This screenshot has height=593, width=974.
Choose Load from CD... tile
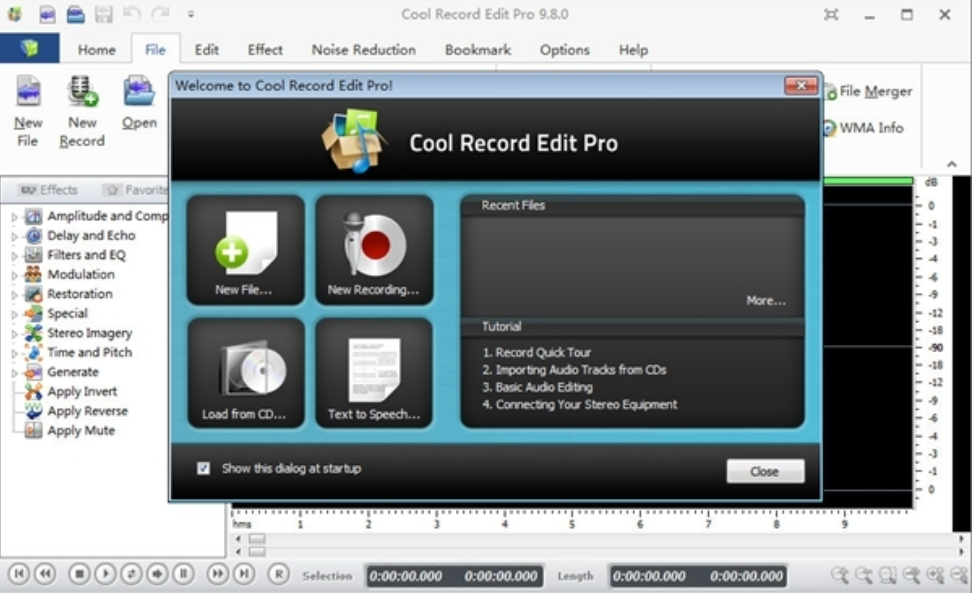[245, 373]
